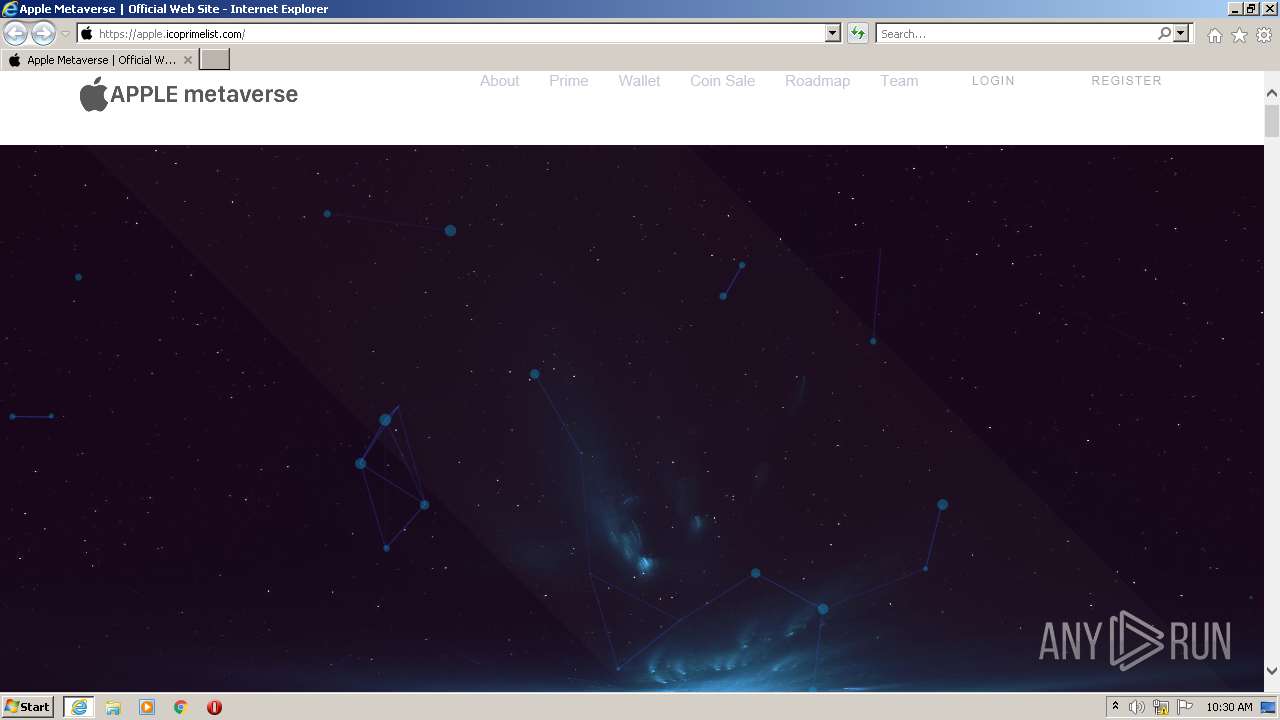Expand the address bar autocomplete dropdown

(833, 33)
